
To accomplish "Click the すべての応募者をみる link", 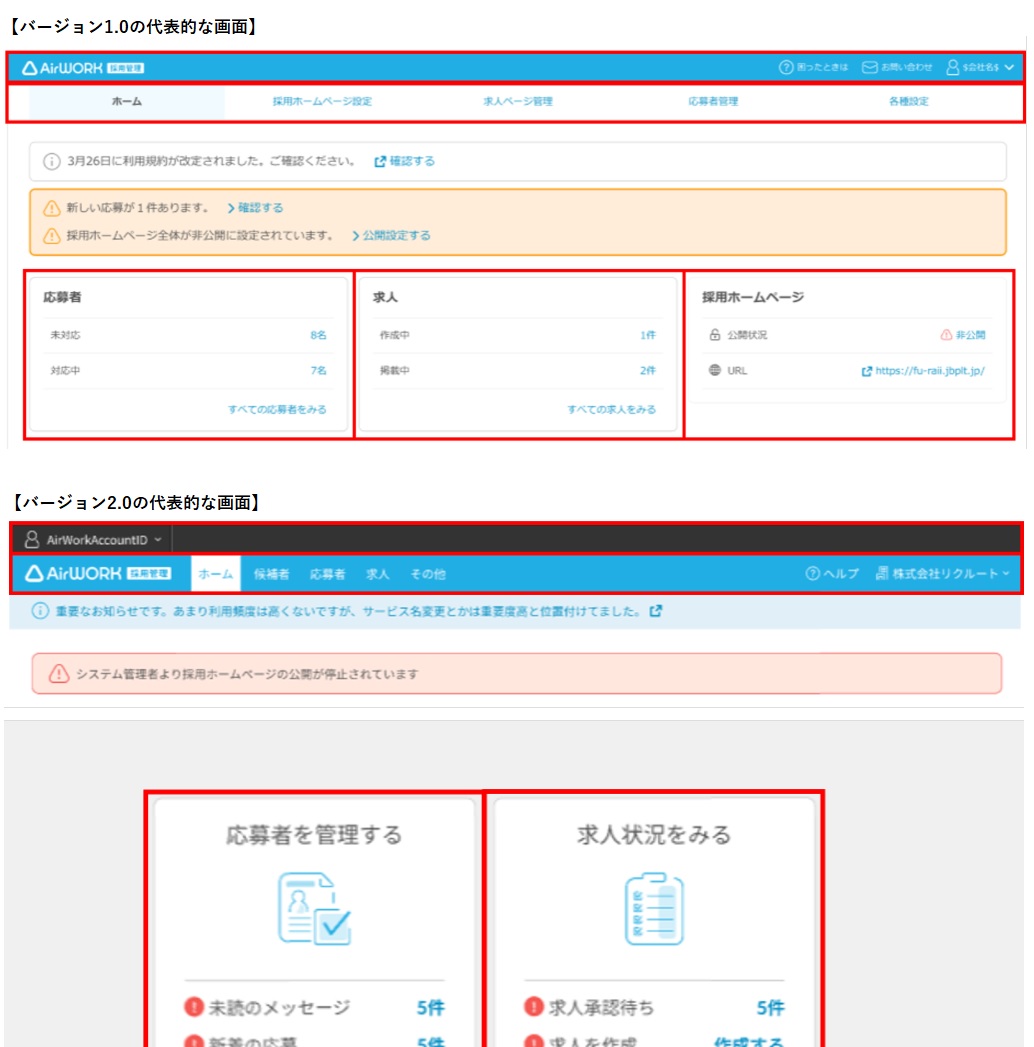I will [x=277, y=409].
